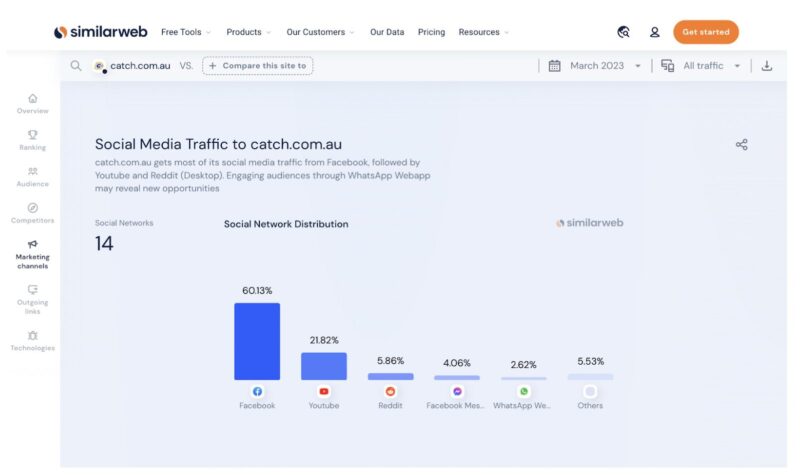
Task: Share the chart via share icon
Action: coord(741,144)
